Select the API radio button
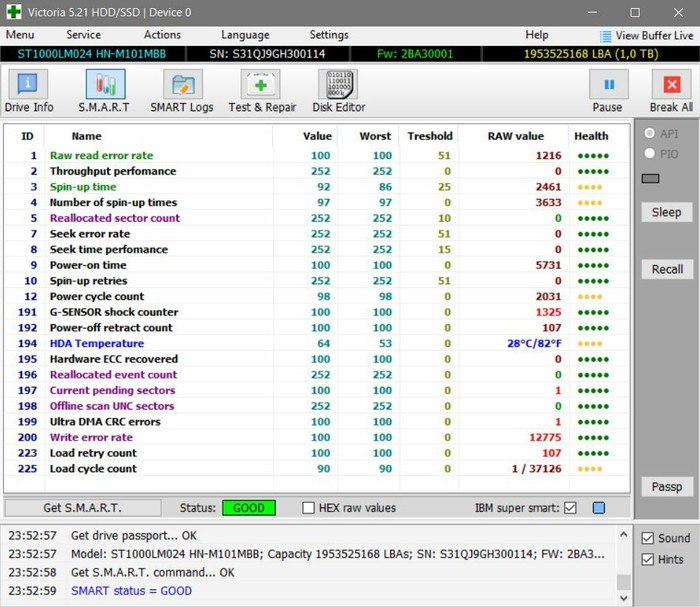This screenshot has height=607, width=700. 650,134
